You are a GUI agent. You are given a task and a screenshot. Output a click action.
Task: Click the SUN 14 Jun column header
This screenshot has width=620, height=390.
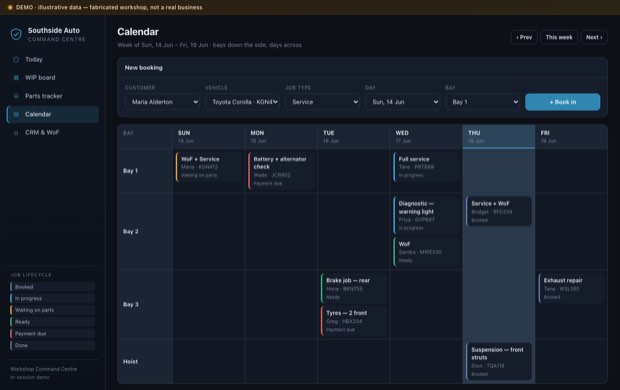click(x=208, y=137)
